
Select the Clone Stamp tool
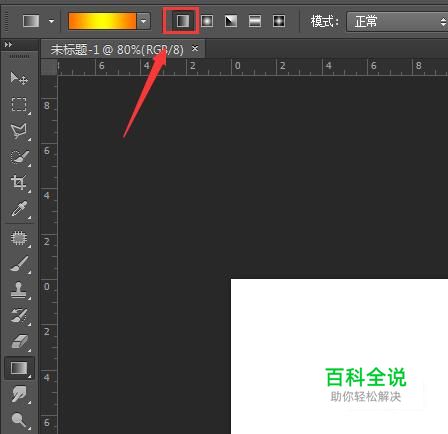(18, 290)
